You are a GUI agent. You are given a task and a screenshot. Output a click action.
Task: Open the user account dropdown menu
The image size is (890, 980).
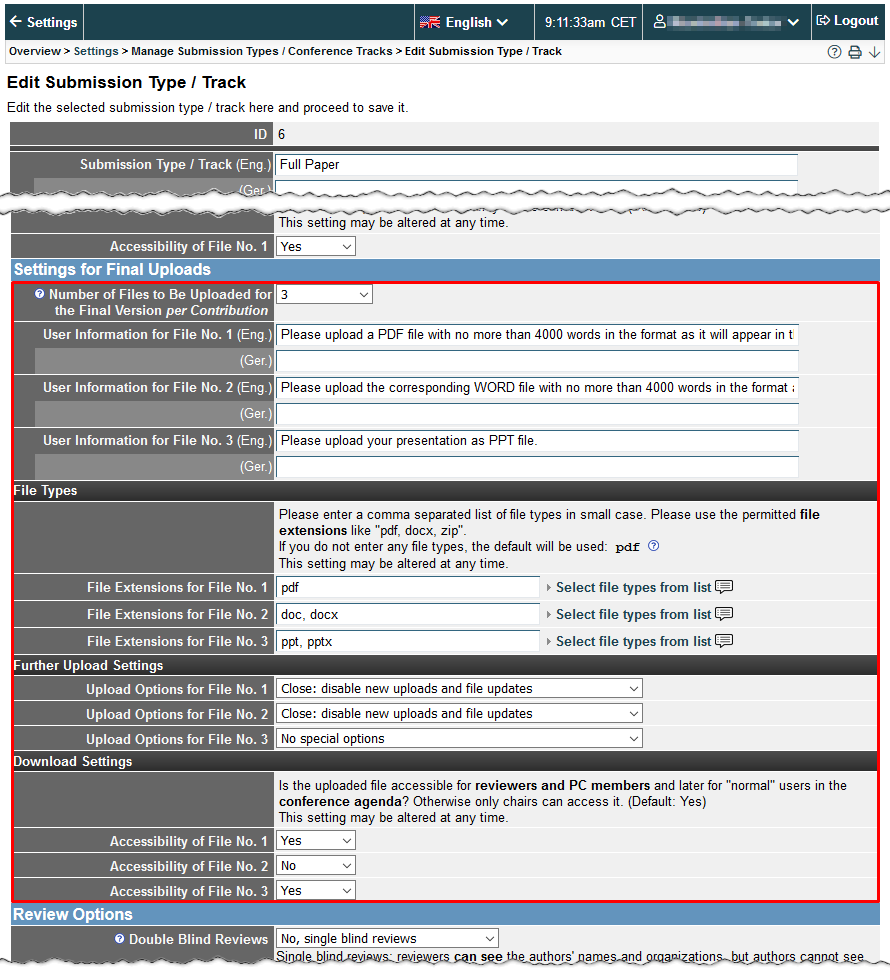point(726,22)
